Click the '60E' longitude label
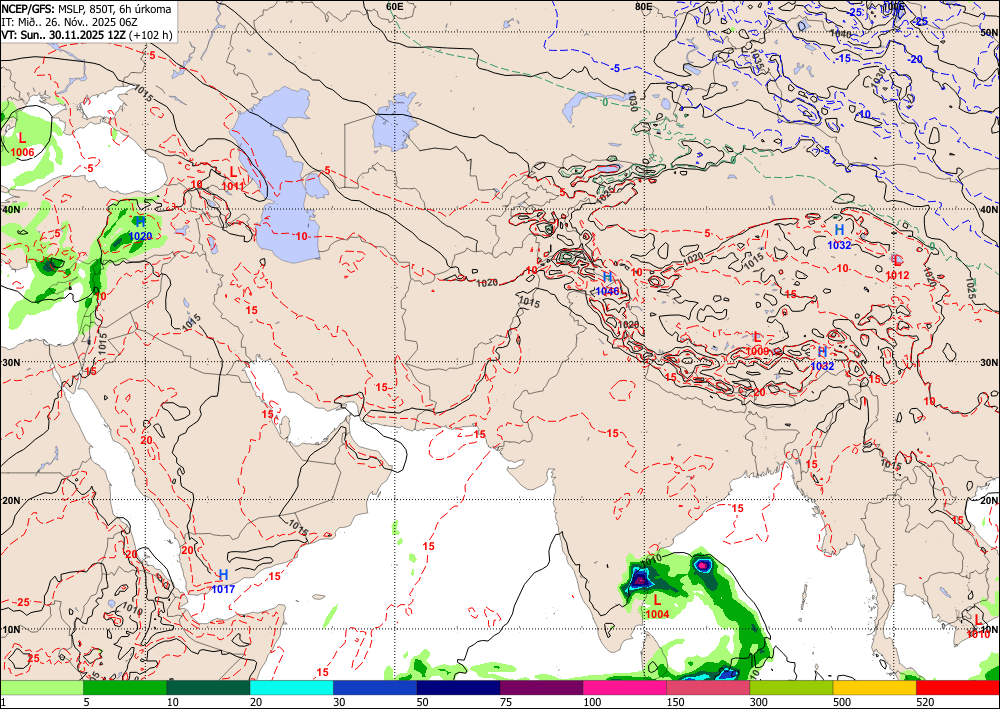1000x709 pixels. (x=395, y=6)
